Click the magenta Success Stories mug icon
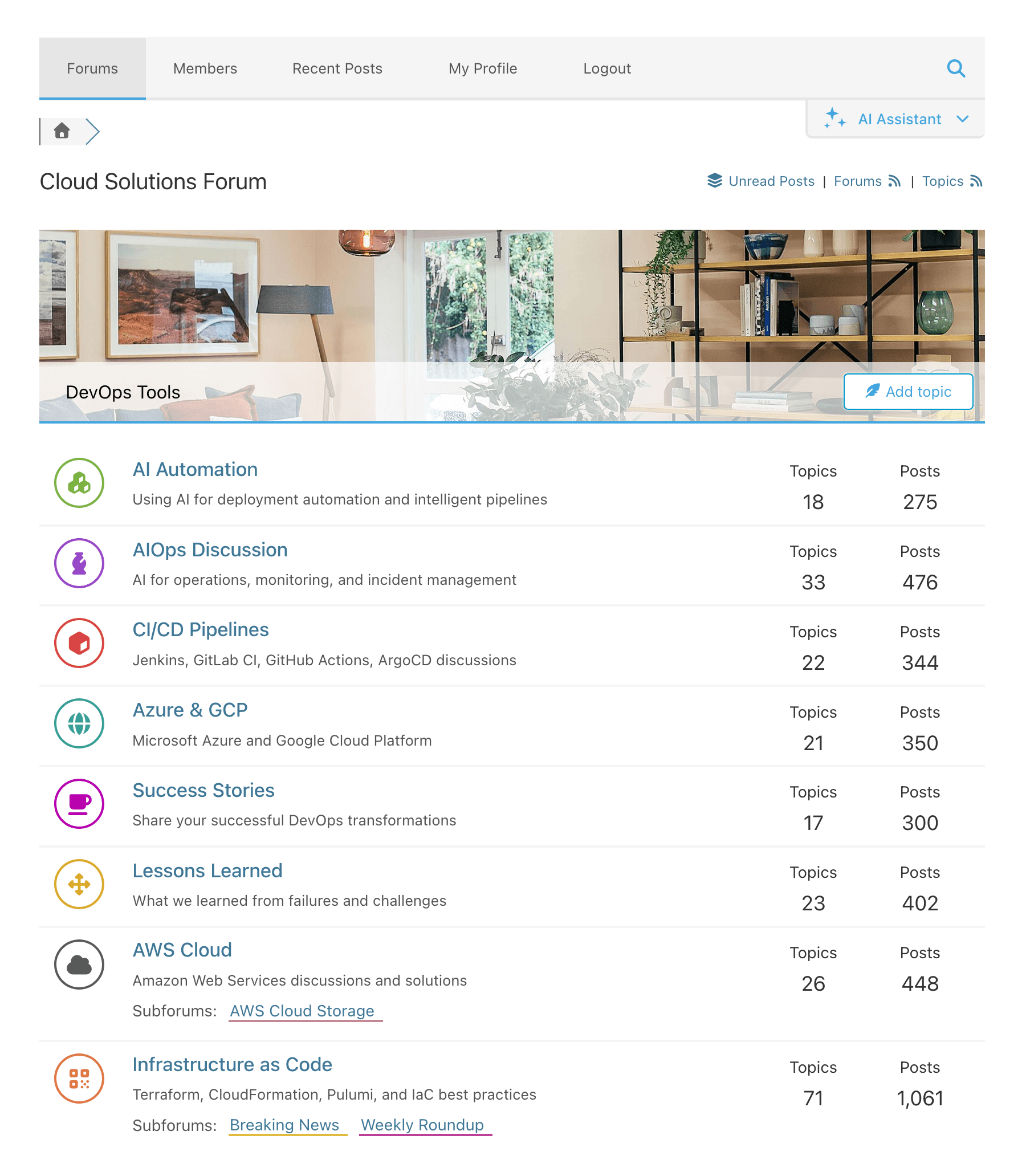Image resolution: width=1026 pixels, height=1176 pixels. tap(79, 803)
